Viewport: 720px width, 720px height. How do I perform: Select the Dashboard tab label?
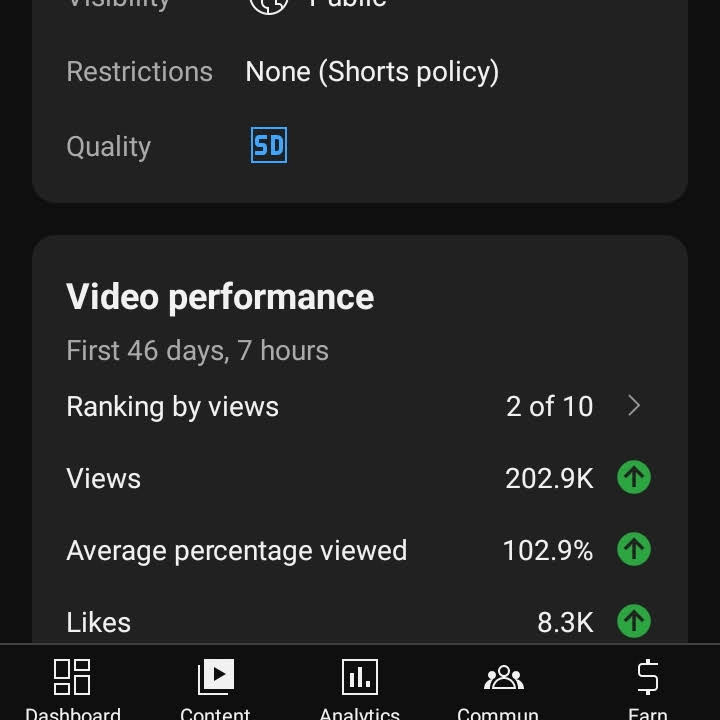[73, 713]
